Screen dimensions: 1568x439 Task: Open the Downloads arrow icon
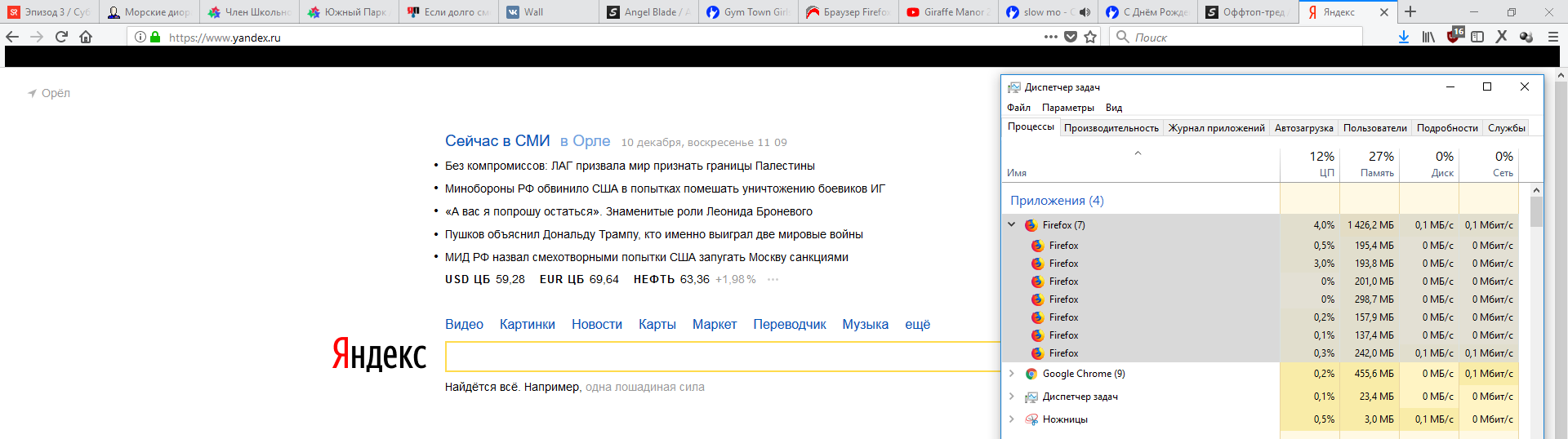[1404, 37]
